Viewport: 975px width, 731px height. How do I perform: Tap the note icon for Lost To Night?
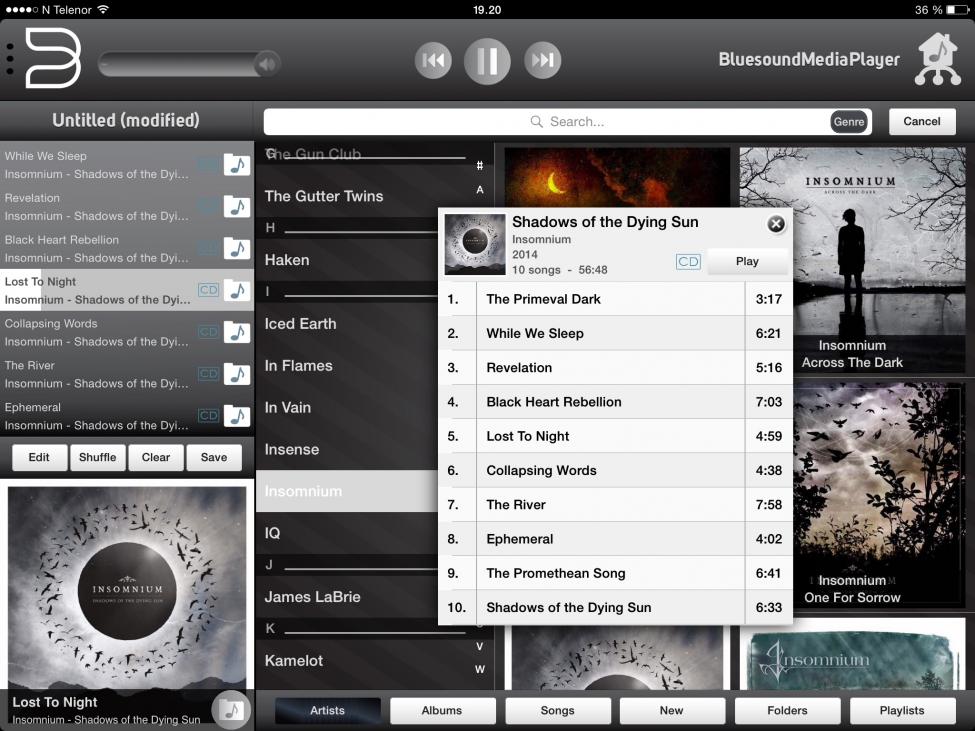(236, 290)
